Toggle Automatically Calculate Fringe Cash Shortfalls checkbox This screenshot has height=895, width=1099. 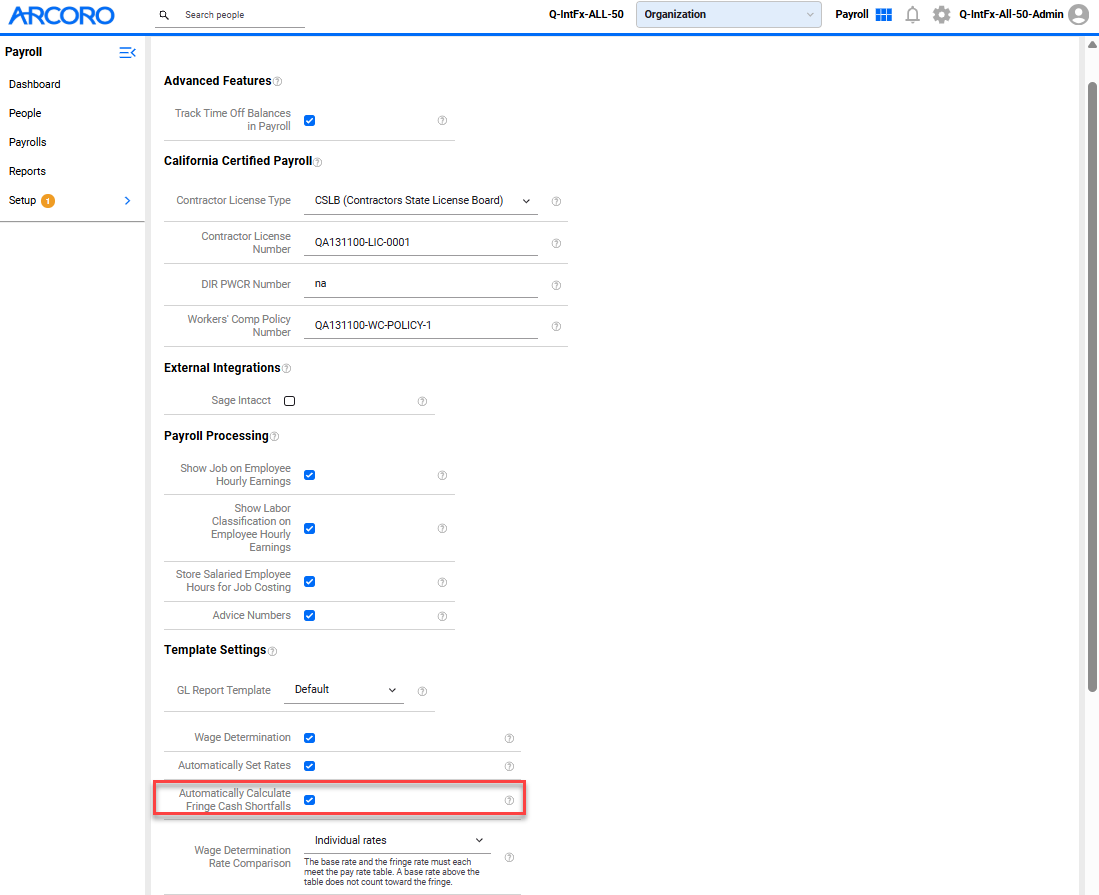point(309,800)
